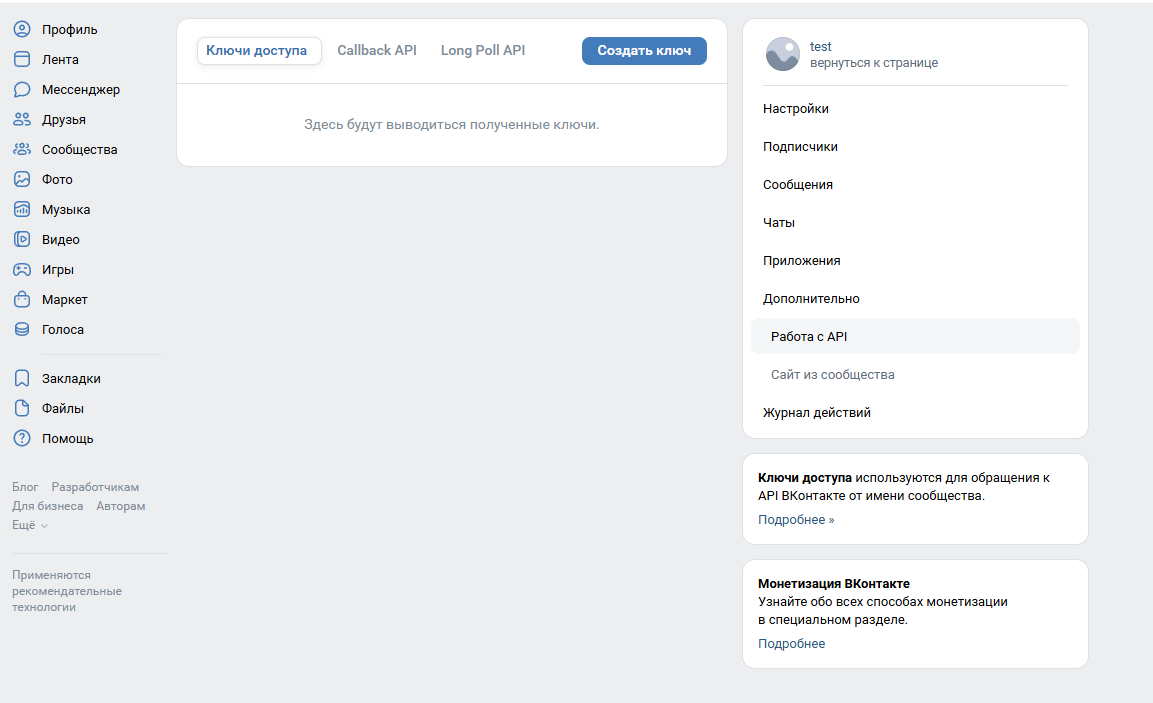
Task: Open 'Сайт из сообщества' menu item
Action: (x=832, y=375)
